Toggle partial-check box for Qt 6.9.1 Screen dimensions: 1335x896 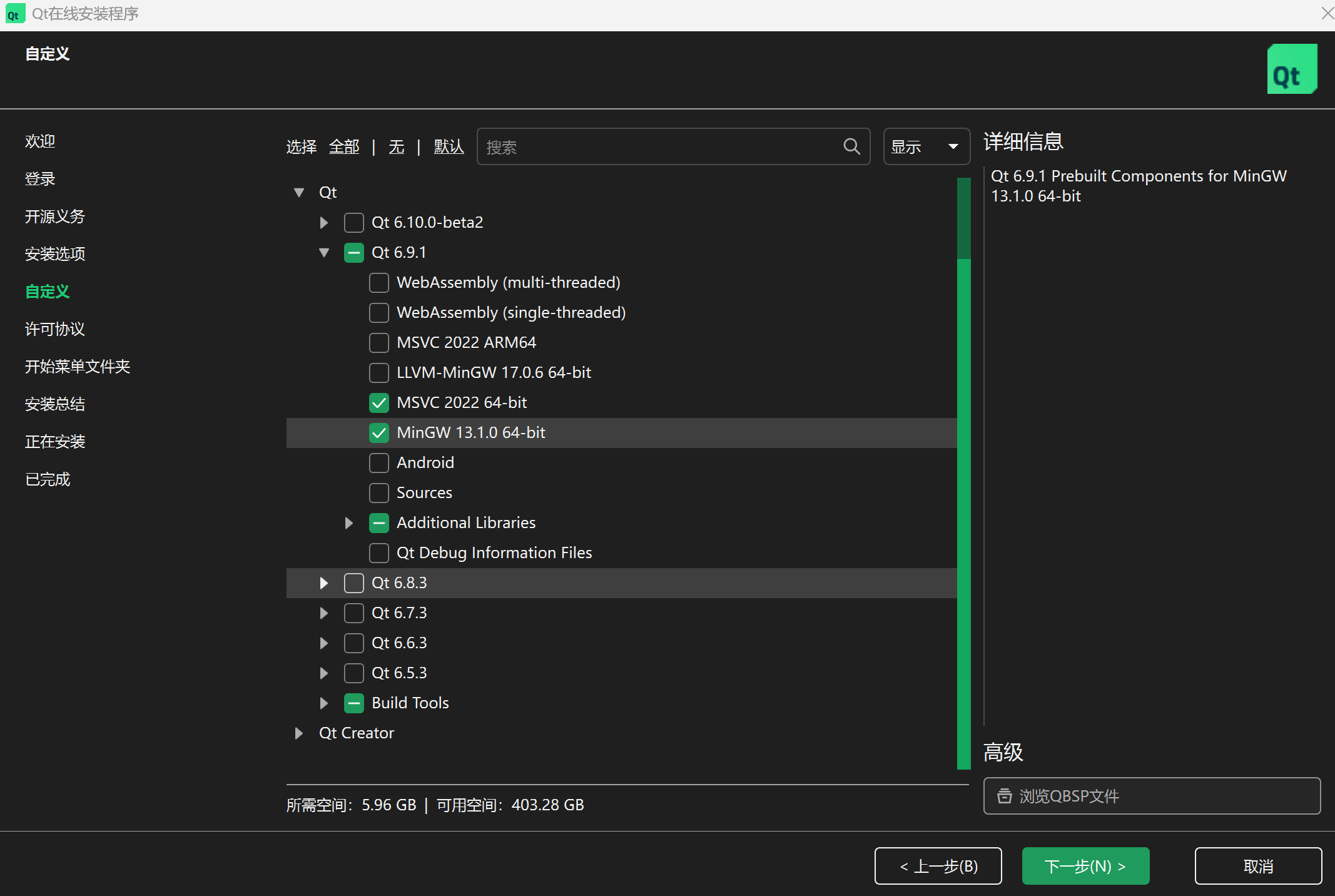[354, 253]
